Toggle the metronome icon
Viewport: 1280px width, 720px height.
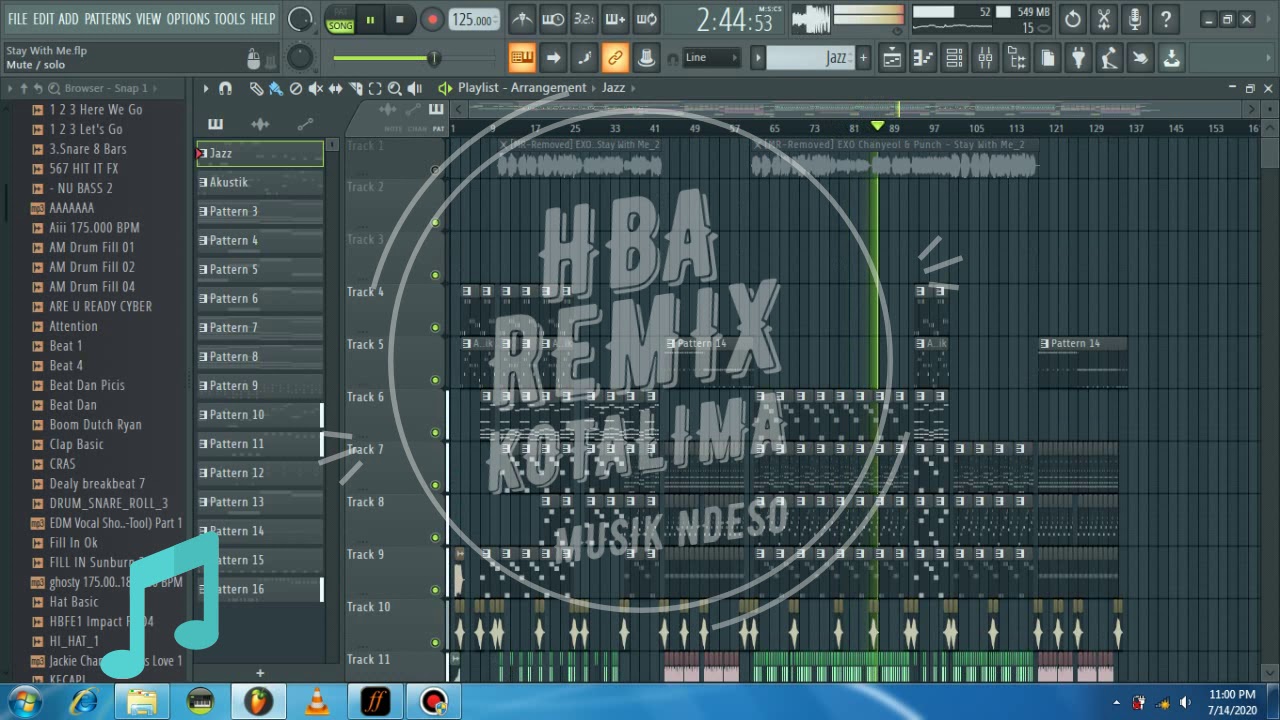(x=522, y=19)
